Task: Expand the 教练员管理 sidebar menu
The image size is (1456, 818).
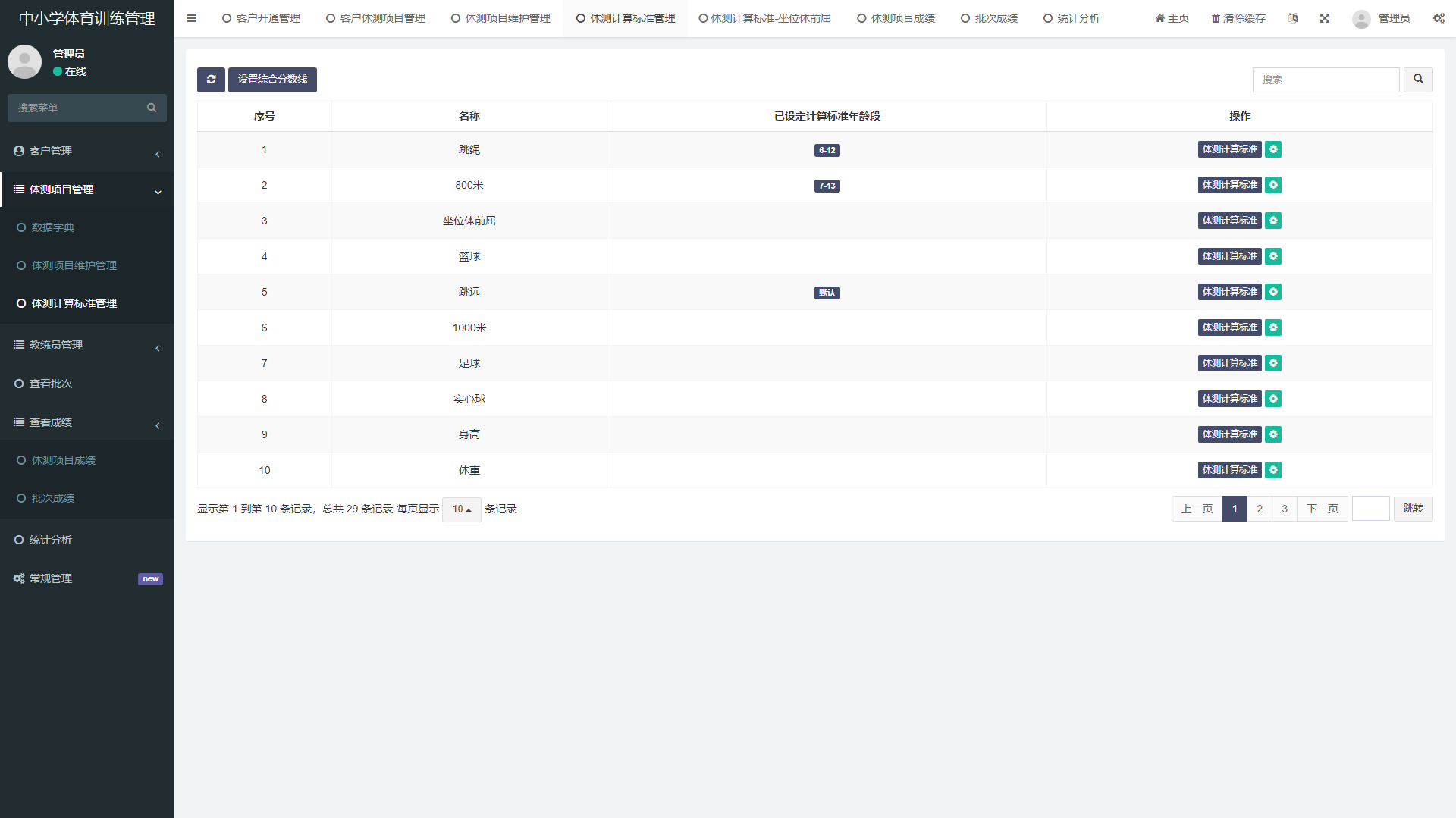Action: pos(87,346)
